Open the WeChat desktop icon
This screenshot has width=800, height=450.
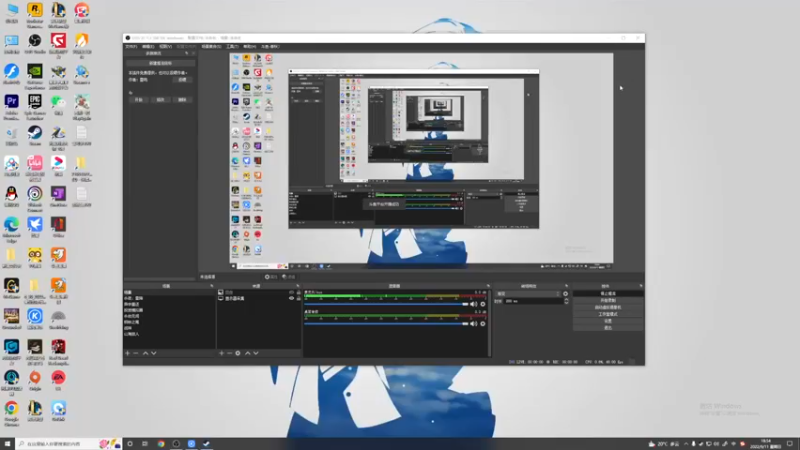pos(58,105)
